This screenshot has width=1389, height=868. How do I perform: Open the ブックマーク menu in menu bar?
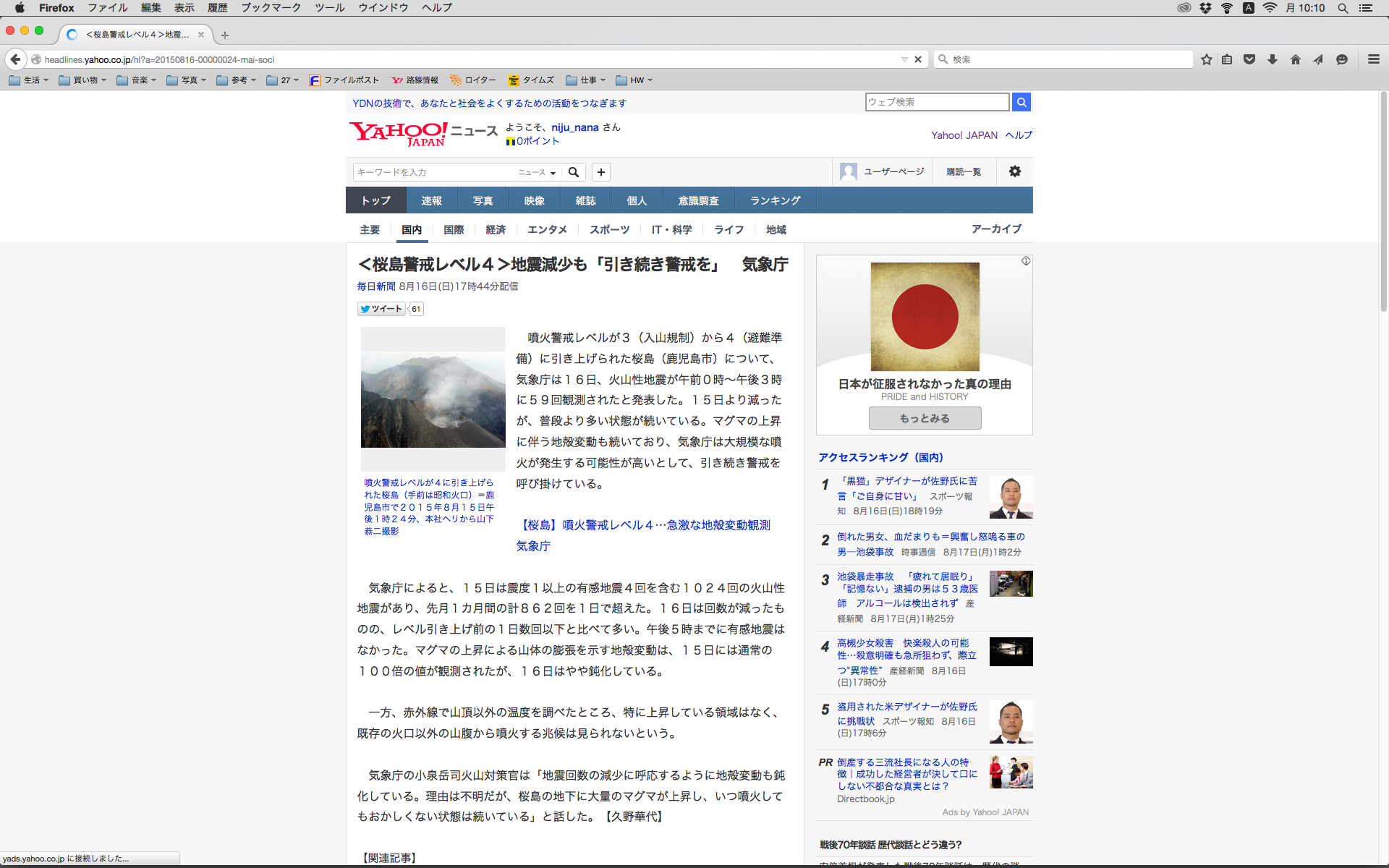click(x=271, y=8)
